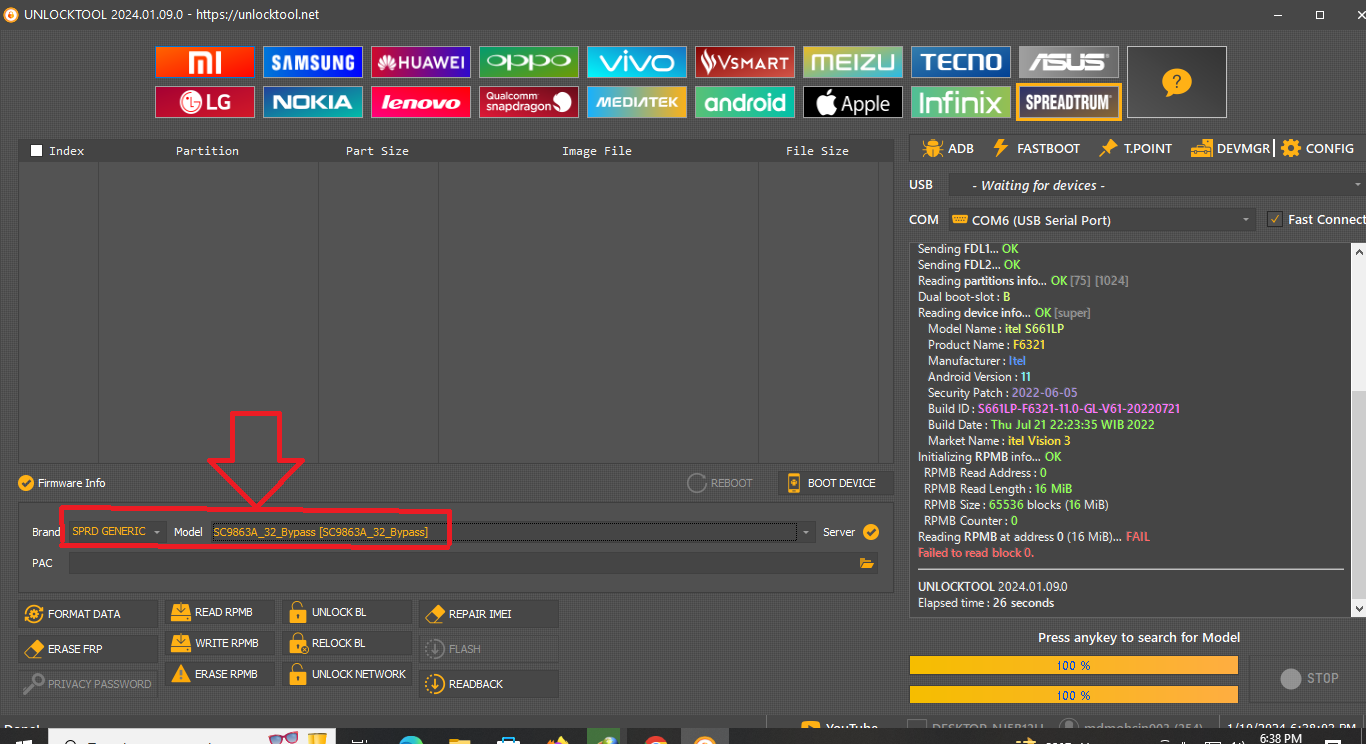This screenshot has width=1366, height=744.
Task: Select the Xiaomi Mi brand icon
Action: (205, 62)
